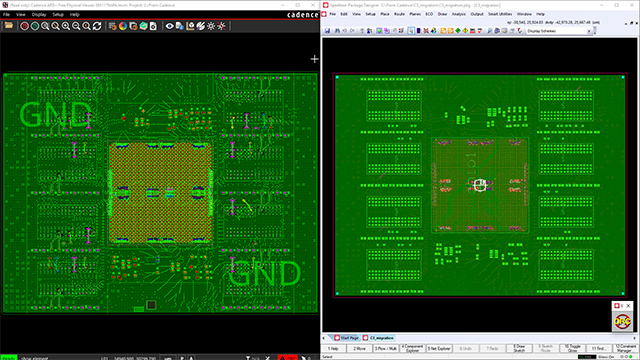Click the crossed-out sun dehighlight icon in Cadence
The image size is (640, 360).
221,26
